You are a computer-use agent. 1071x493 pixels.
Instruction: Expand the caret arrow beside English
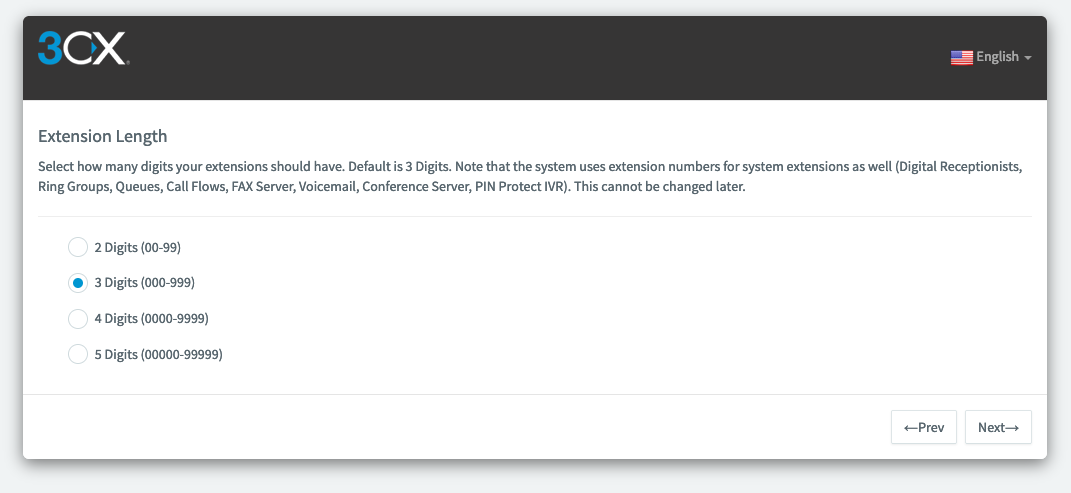click(1027, 58)
